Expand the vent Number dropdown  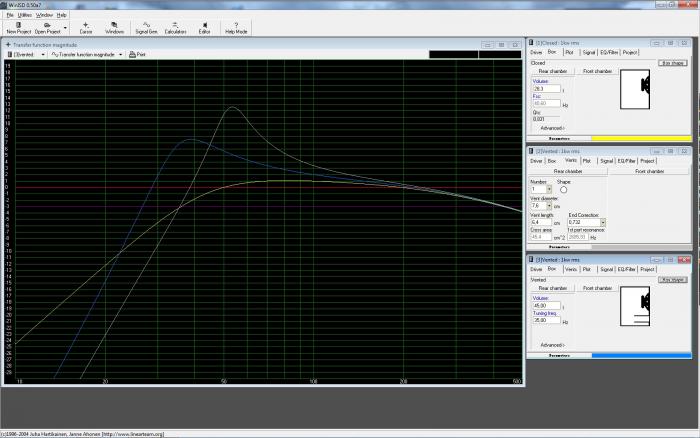pos(548,189)
